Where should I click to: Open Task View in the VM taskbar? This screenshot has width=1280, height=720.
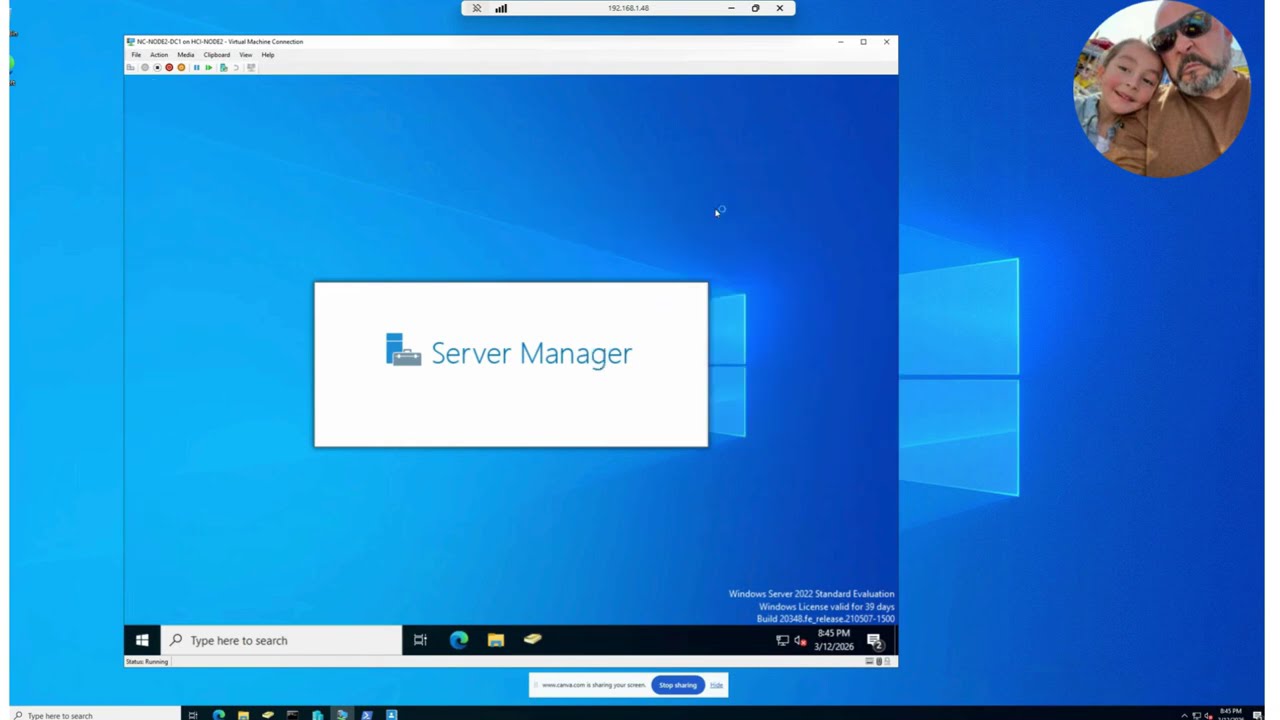pos(420,640)
